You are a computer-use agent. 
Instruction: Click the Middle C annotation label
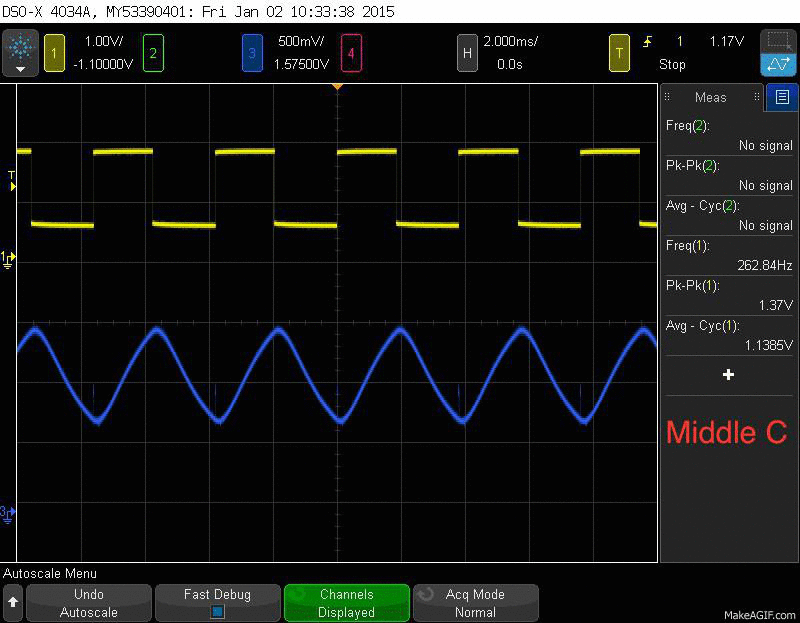pyautogui.click(x=727, y=432)
